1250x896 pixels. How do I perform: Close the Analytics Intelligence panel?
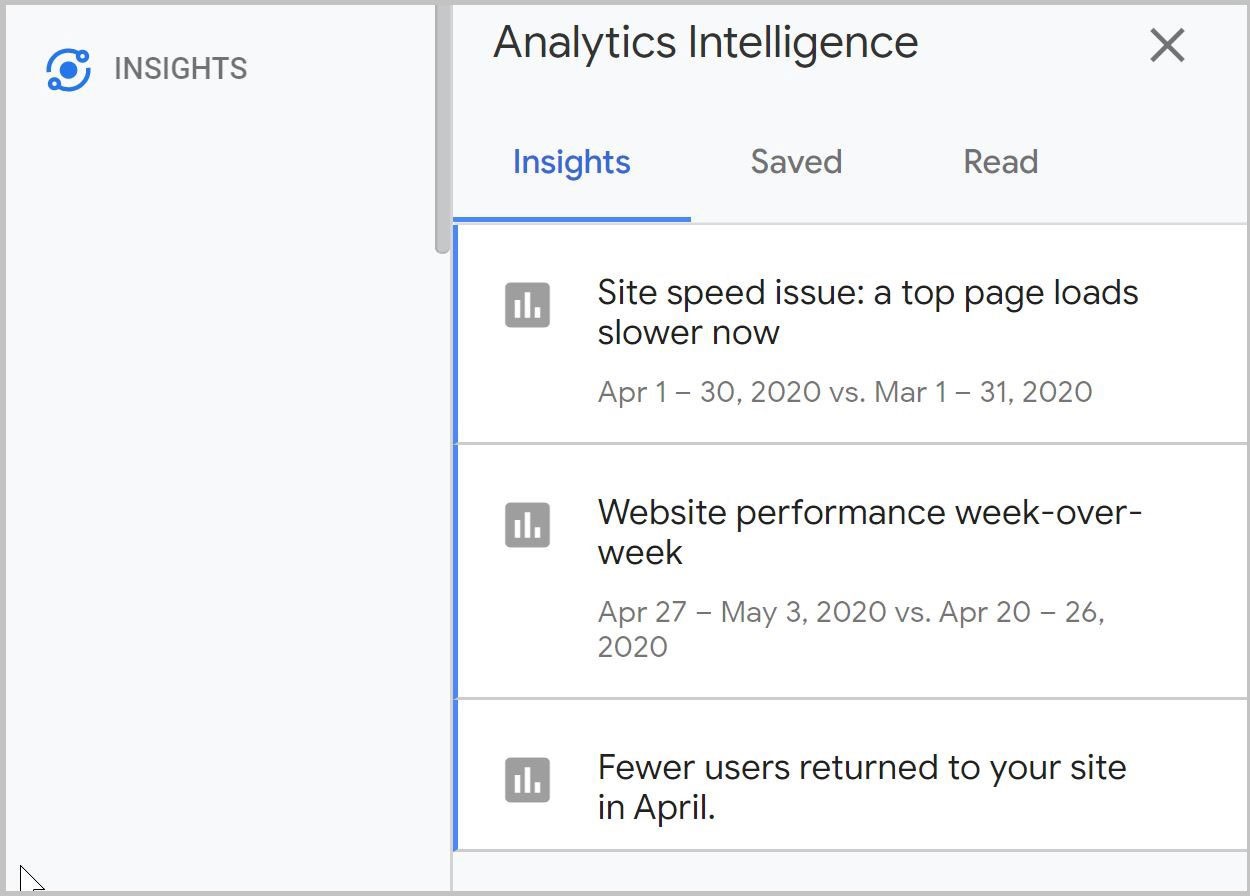1166,45
